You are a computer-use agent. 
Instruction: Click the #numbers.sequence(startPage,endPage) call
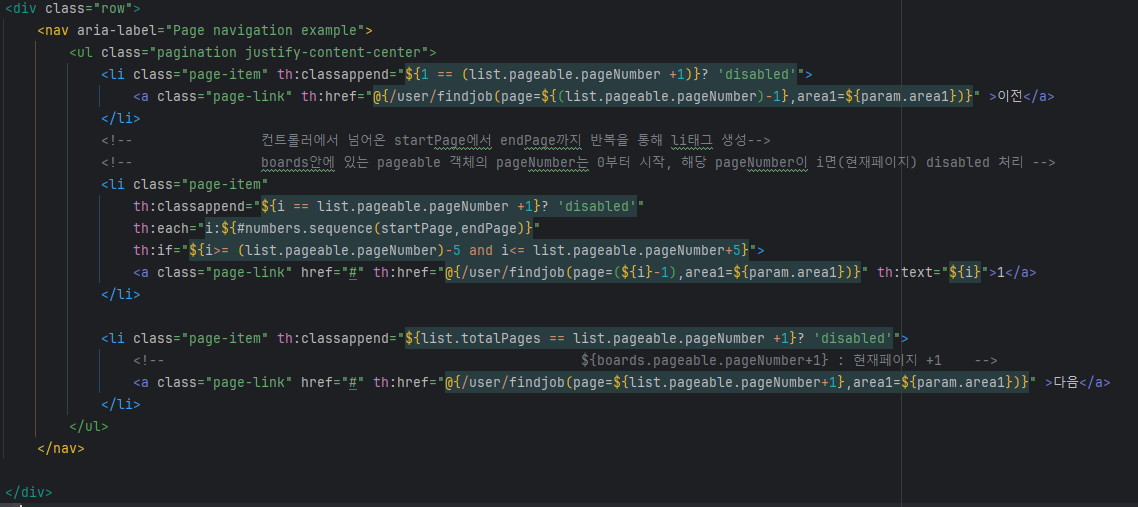tap(381, 228)
